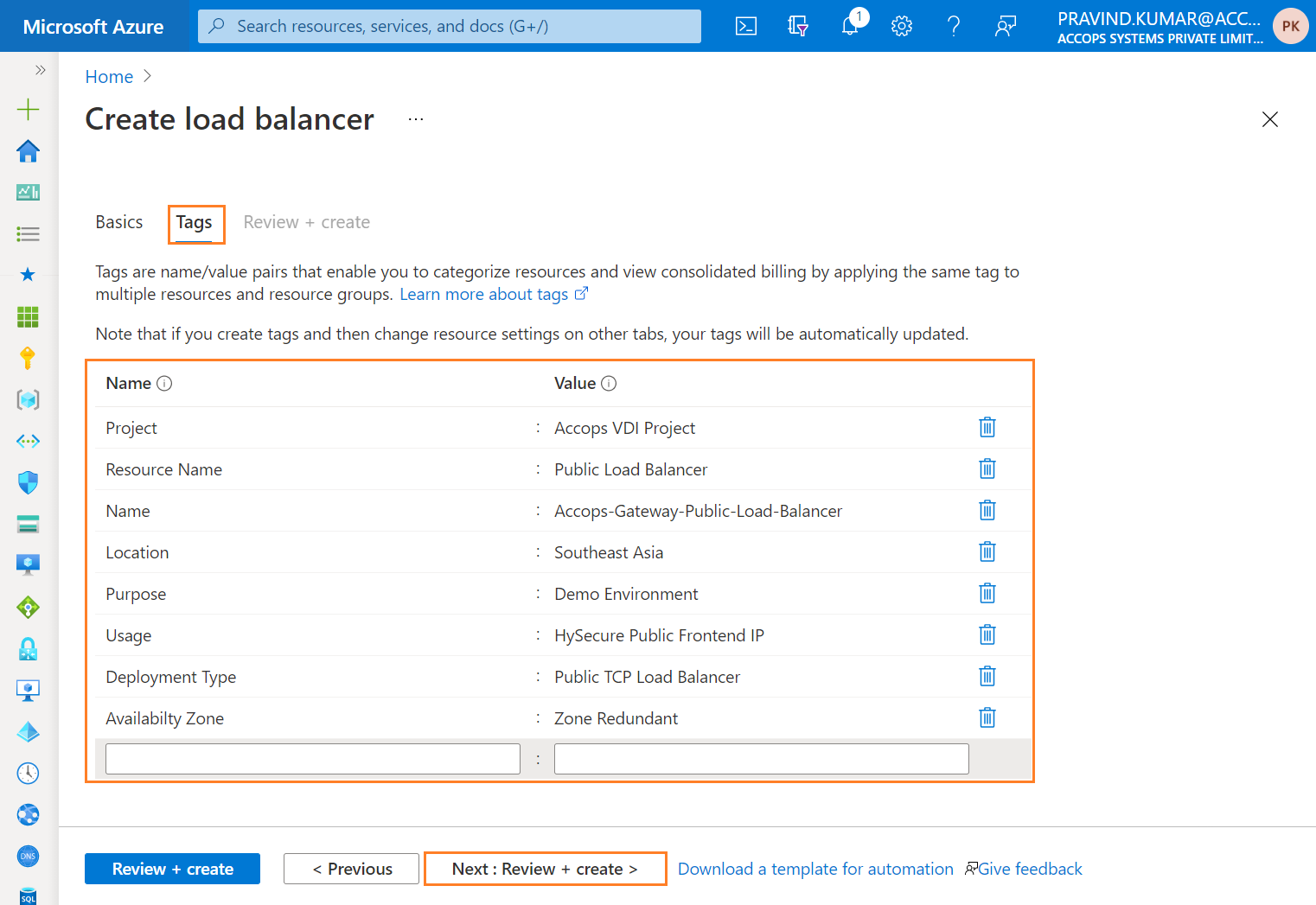Click the PK account avatar
The image size is (1316, 905).
1290,26
